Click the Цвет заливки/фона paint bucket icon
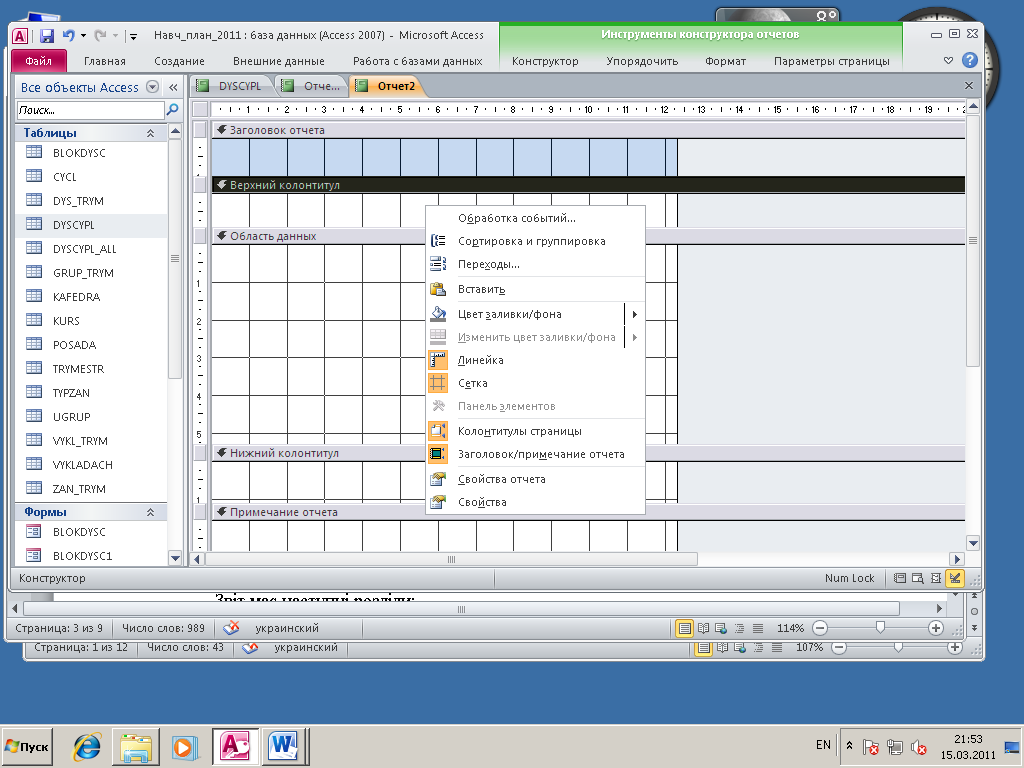1024x768 pixels. tap(438, 313)
